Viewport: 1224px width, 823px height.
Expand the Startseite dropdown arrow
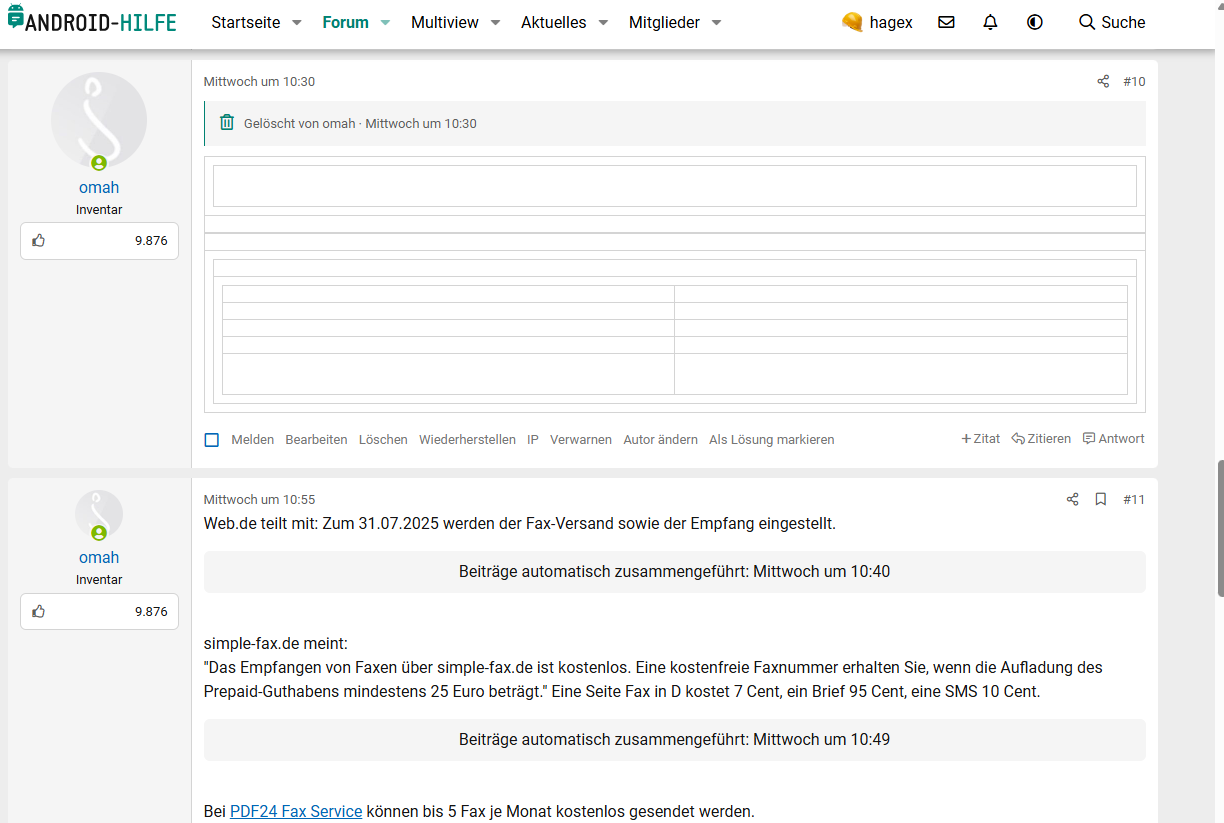(297, 23)
